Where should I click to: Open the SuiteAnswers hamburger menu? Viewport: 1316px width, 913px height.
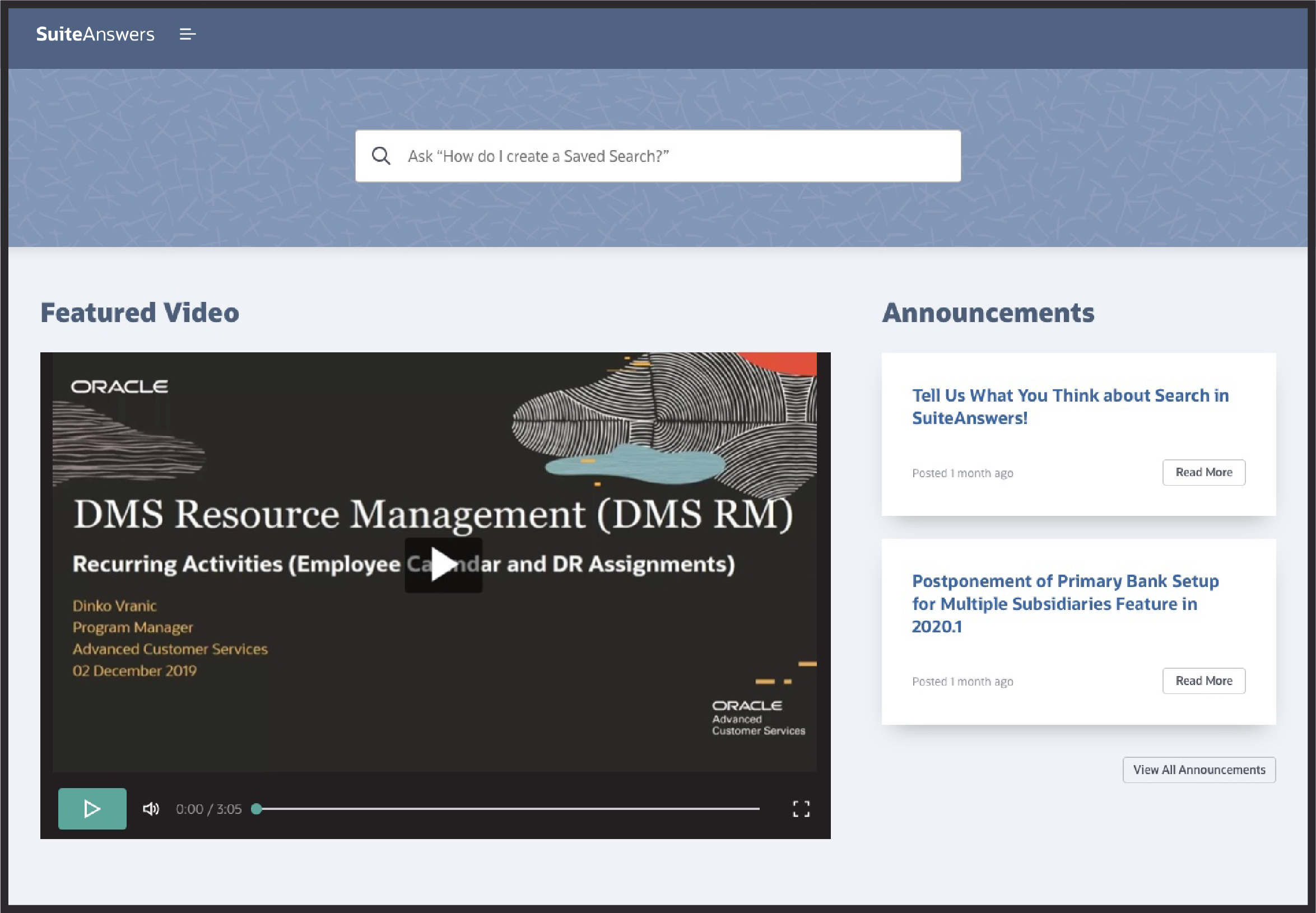[188, 34]
